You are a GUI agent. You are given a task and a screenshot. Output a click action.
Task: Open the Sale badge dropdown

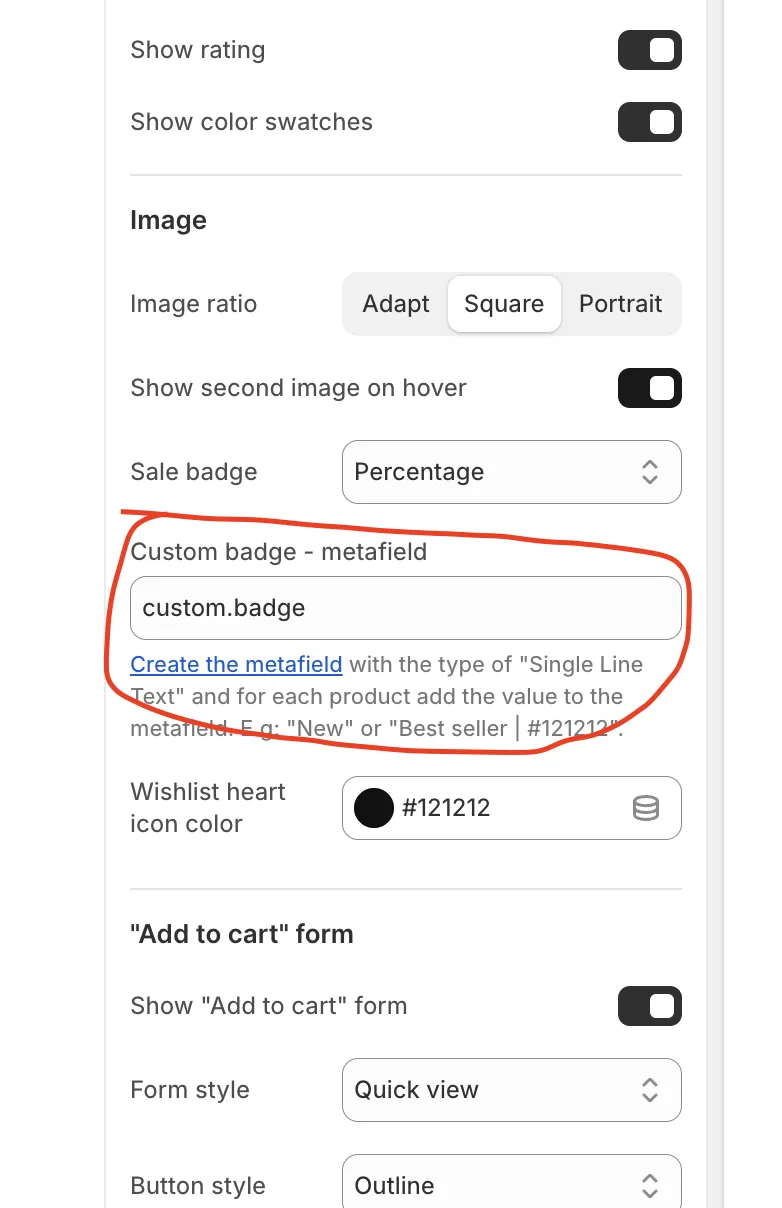pos(511,471)
